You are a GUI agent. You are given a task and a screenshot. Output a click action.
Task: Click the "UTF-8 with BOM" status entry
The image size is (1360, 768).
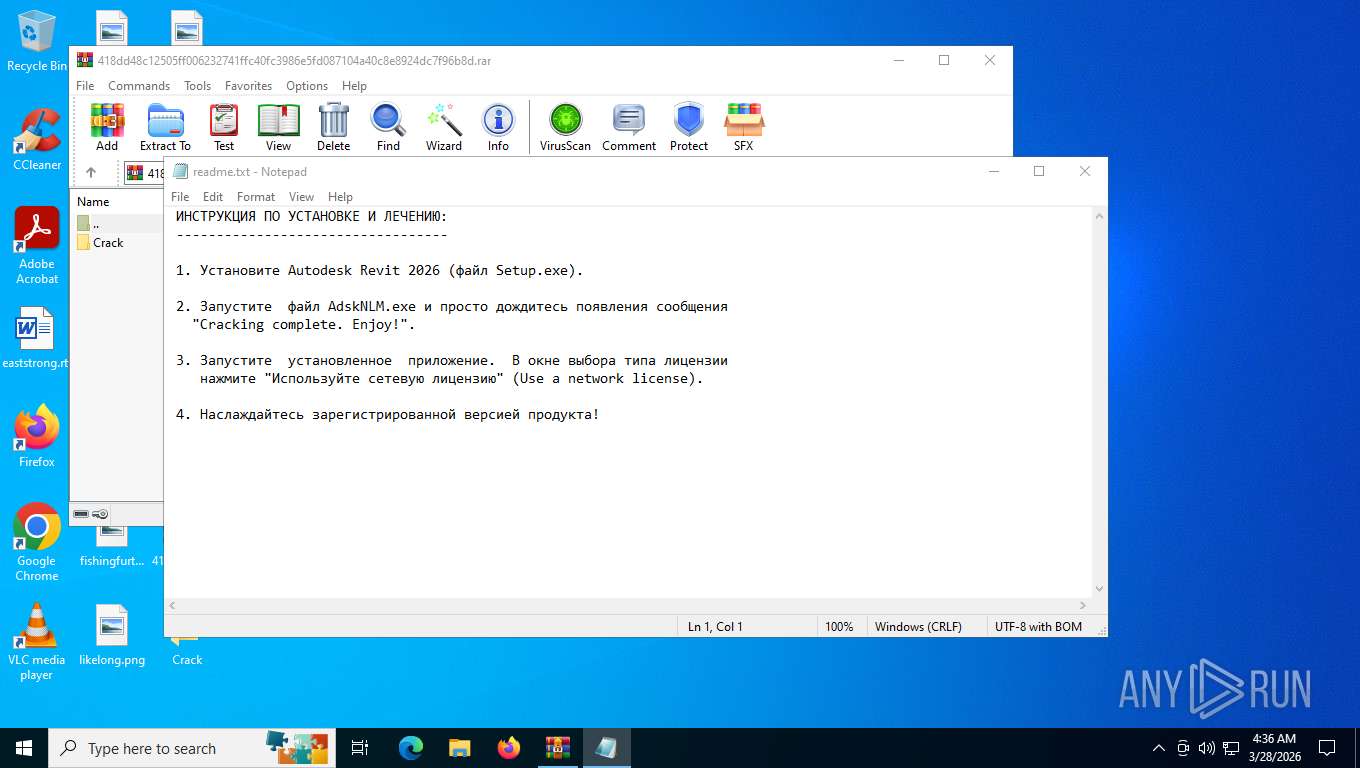tap(1038, 627)
